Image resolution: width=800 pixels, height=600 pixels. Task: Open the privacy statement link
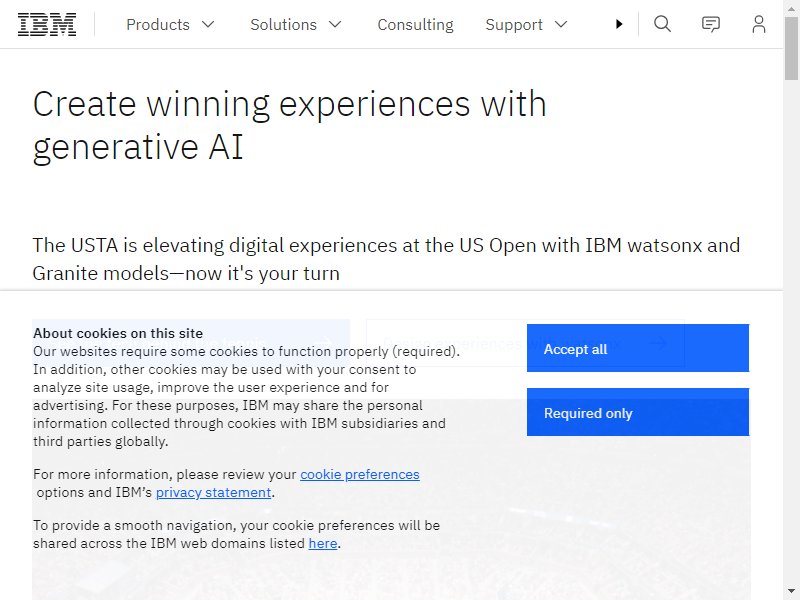pos(213,492)
